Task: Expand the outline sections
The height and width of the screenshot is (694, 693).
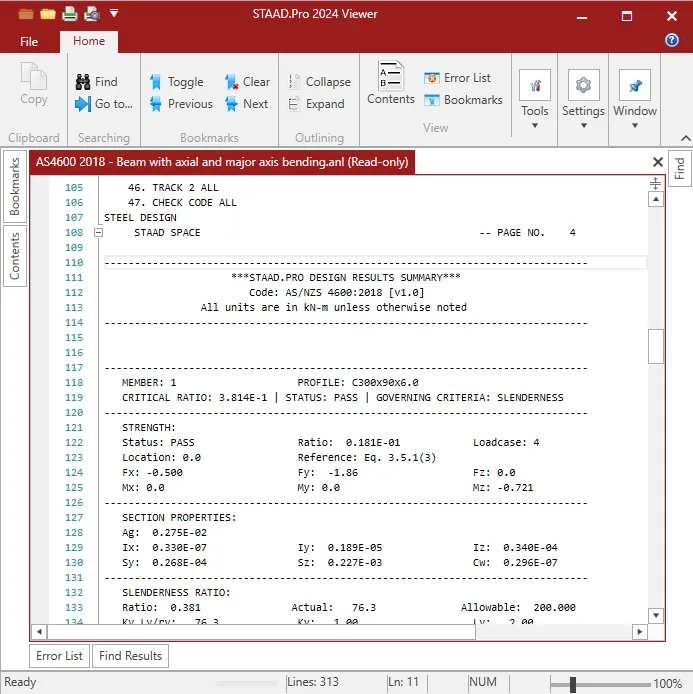Action: click(x=316, y=104)
